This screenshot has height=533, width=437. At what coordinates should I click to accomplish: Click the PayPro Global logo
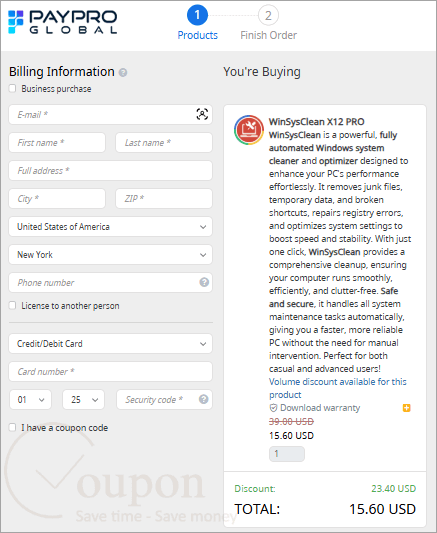pyautogui.click(x=63, y=22)
